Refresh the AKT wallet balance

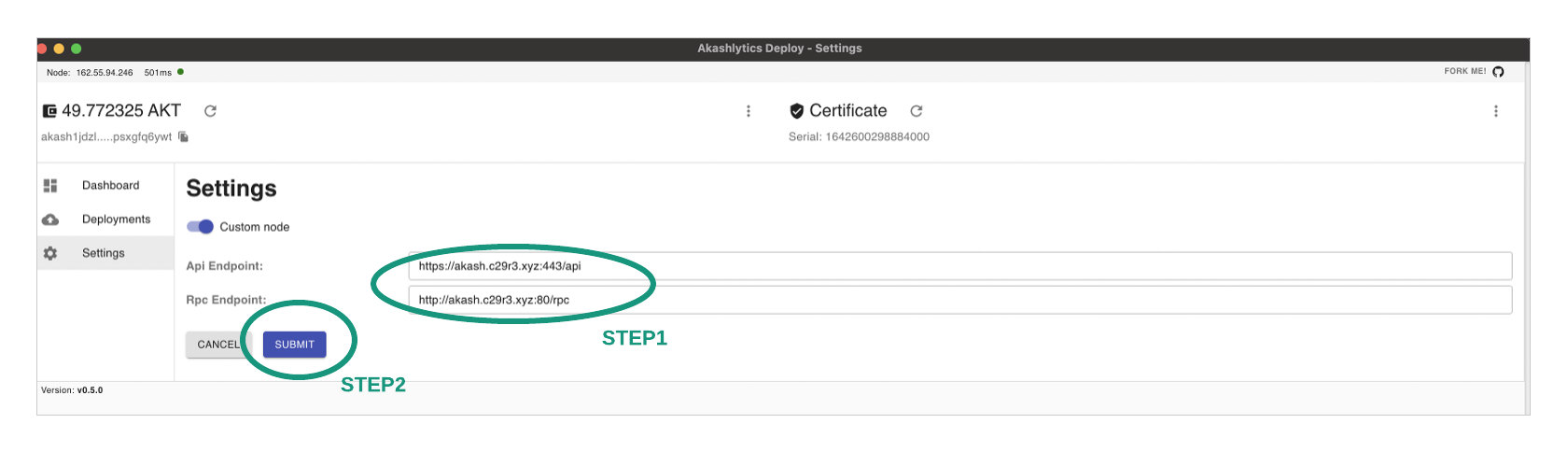[211, 111]
